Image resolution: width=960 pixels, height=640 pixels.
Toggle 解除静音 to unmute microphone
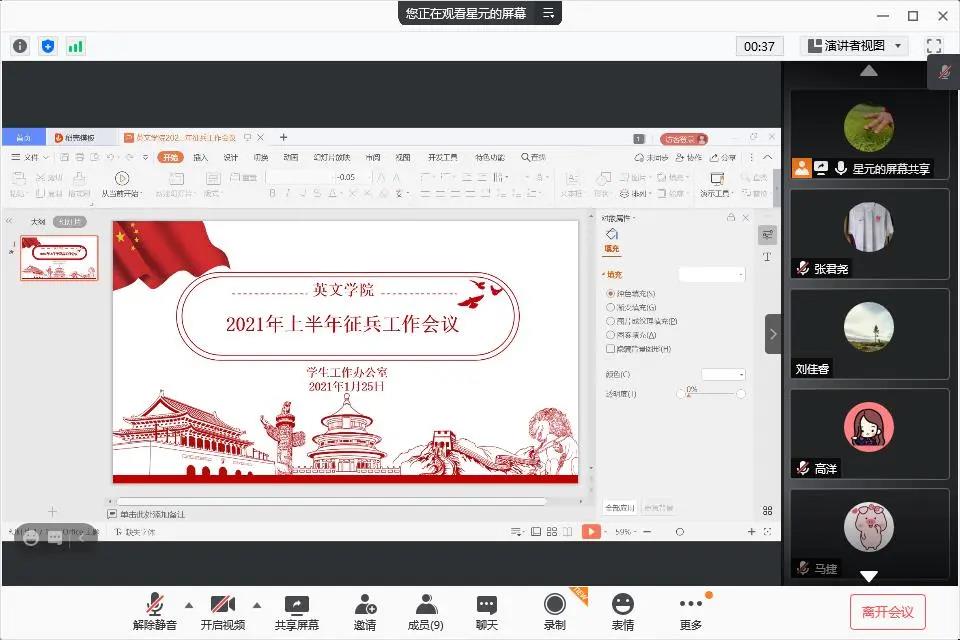pos(155,612)
